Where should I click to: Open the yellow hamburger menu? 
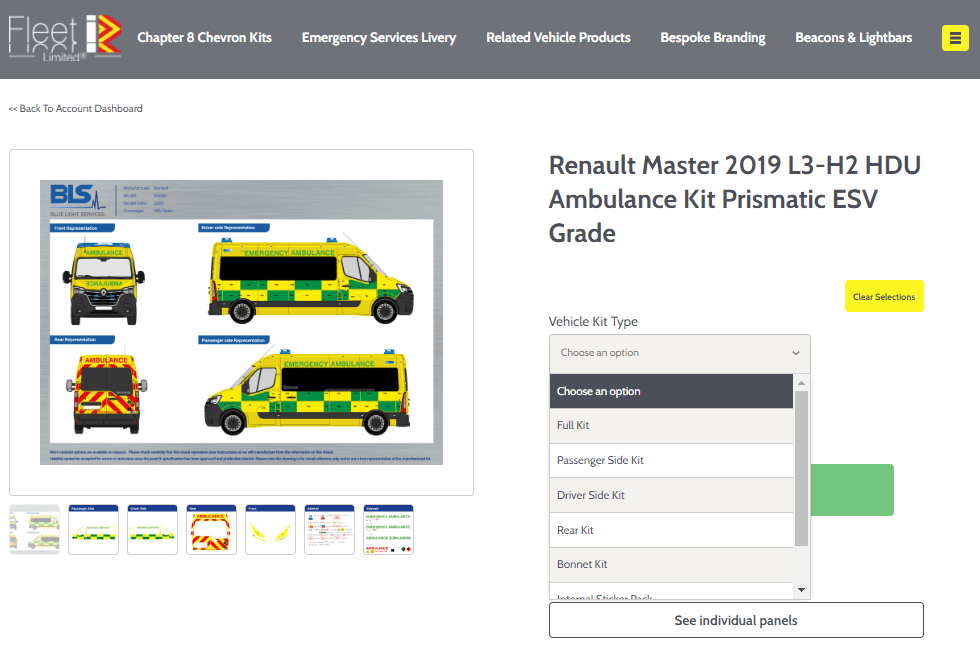[955, 38]
